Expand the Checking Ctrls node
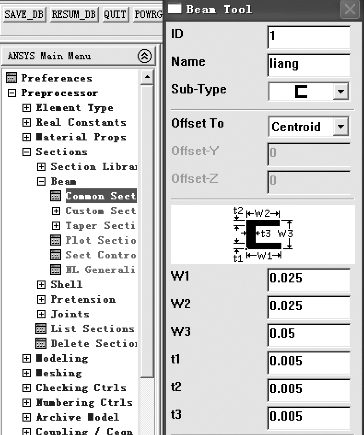Screen dimensions: 364x435 (27, 388)
